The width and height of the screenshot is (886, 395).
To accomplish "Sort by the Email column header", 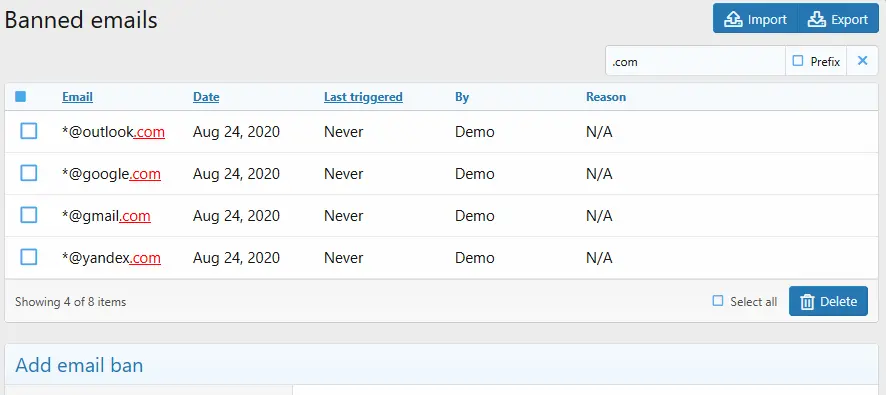I will [x=77, y=97].
